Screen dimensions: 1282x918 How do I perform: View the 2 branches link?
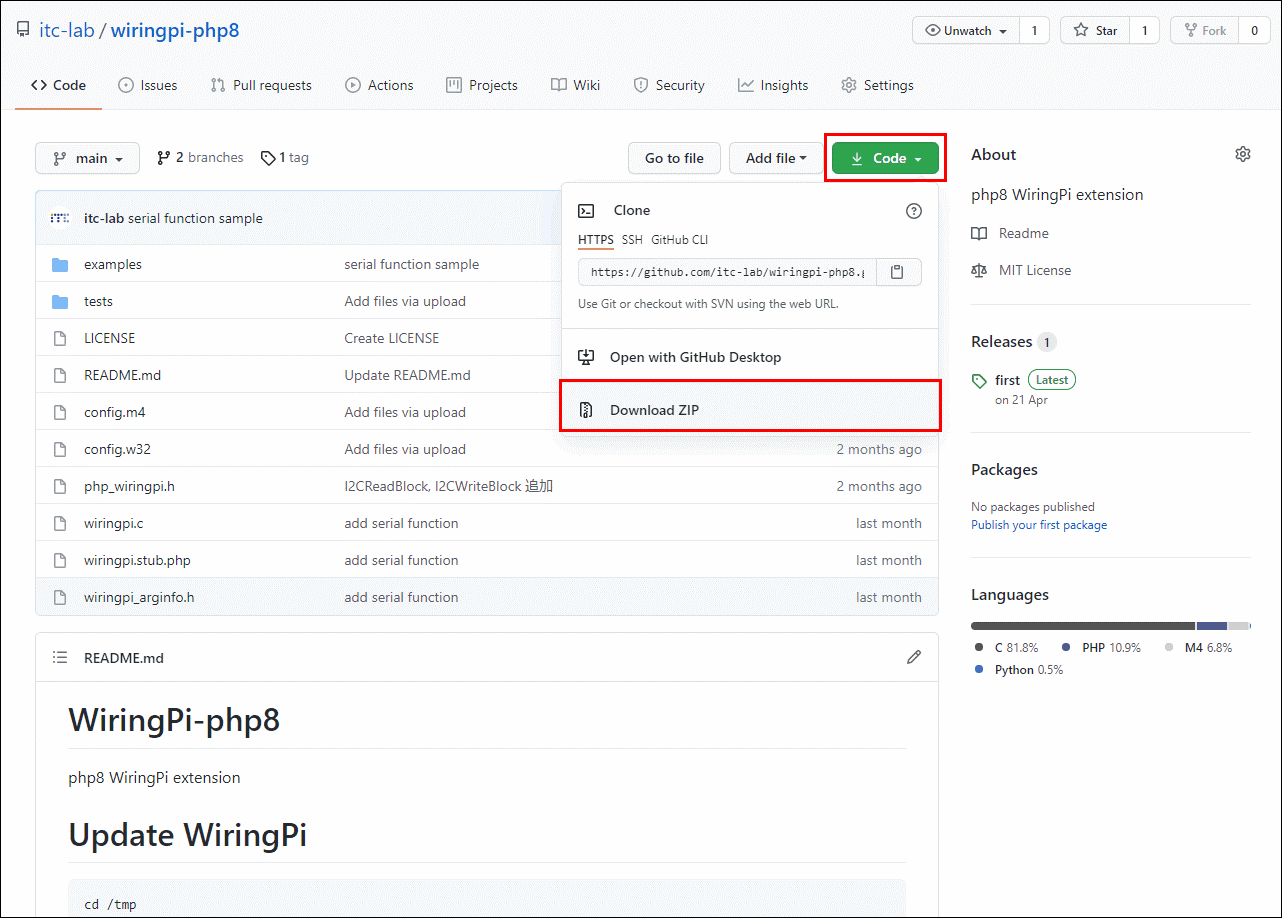click(200, 158)
